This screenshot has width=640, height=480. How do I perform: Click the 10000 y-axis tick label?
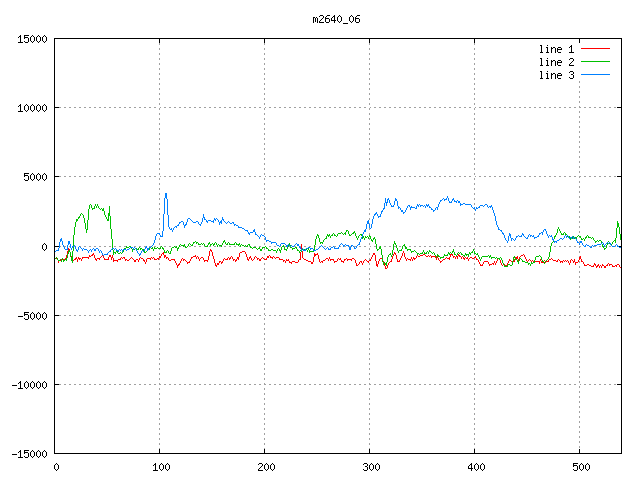[32, 108]
